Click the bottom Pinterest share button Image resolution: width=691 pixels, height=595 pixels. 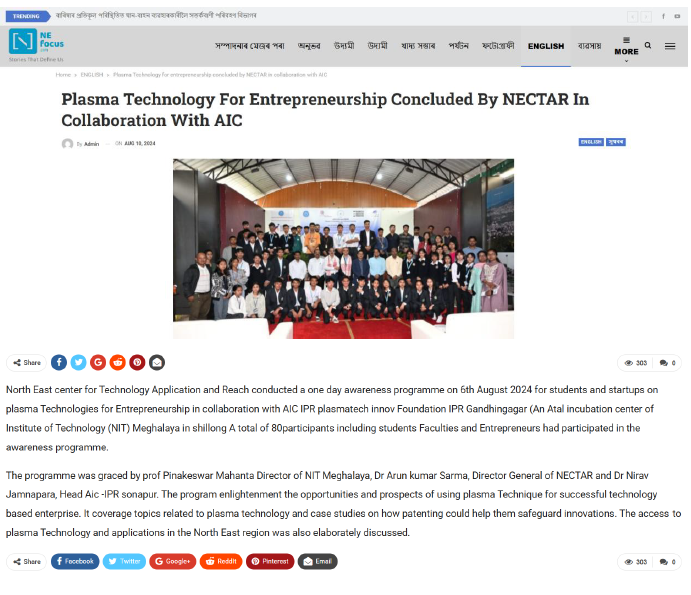[270, 562]
